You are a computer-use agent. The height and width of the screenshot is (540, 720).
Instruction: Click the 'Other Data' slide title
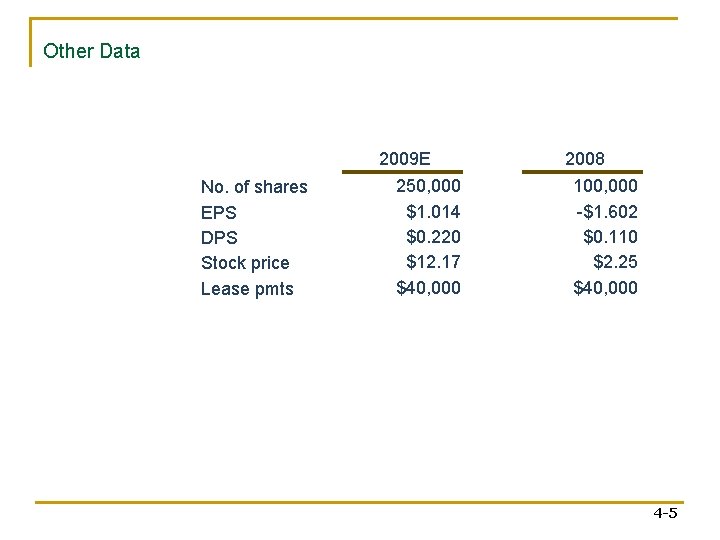point(92,51)
